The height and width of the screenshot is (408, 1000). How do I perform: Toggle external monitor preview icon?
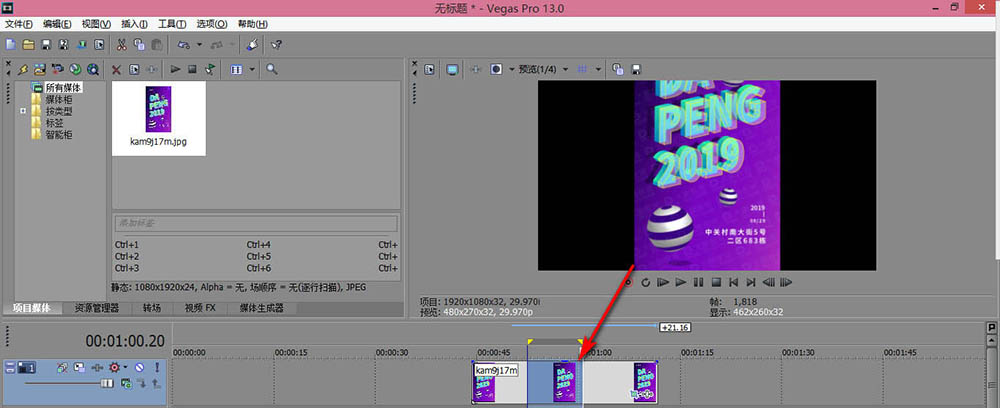(x=452, y=69)
